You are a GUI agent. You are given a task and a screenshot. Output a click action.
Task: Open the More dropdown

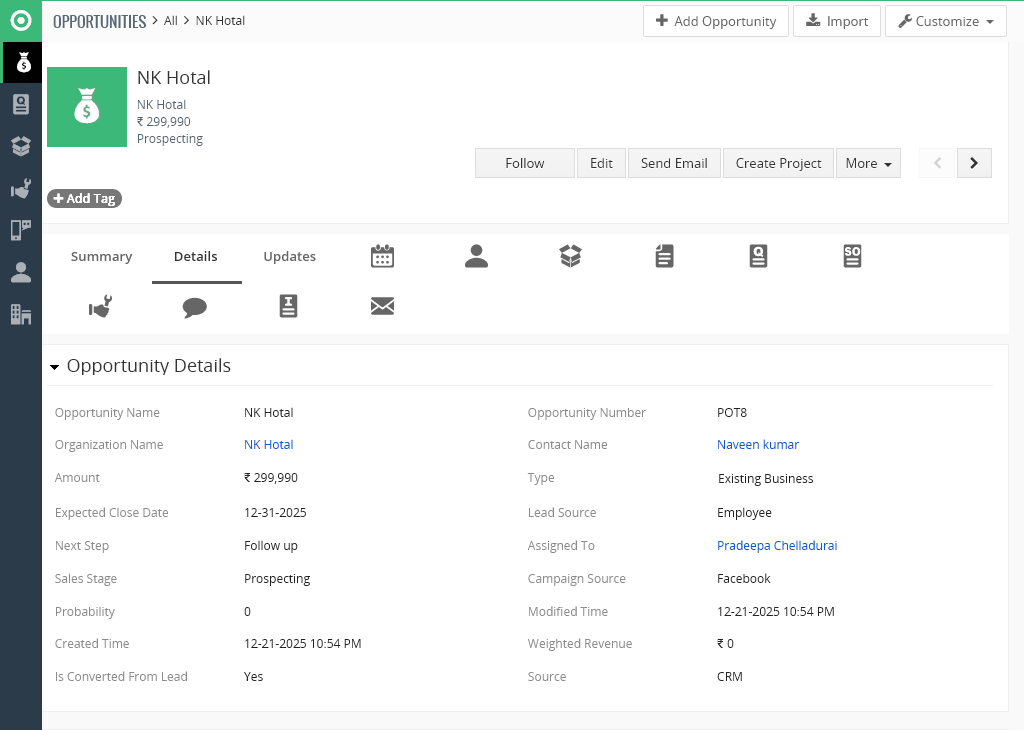click(868, 163)
